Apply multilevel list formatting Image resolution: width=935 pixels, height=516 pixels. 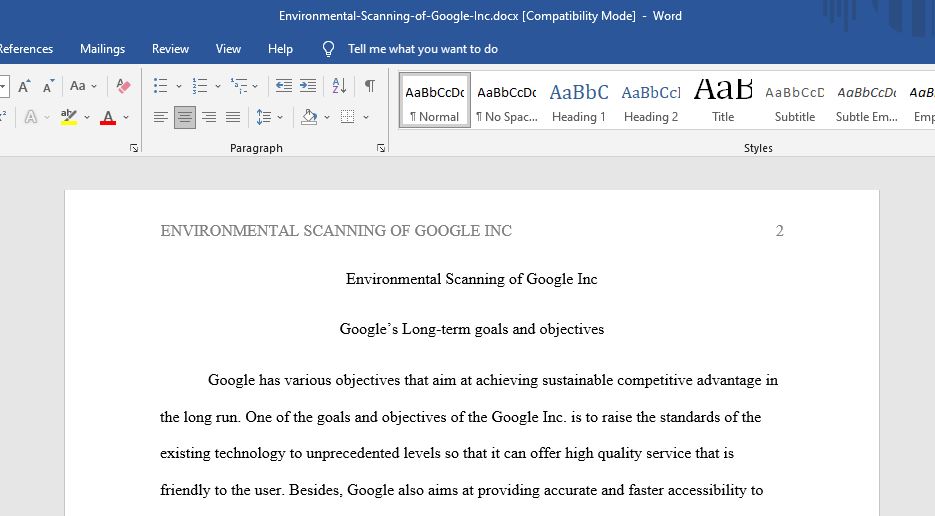tap(239, 86)
